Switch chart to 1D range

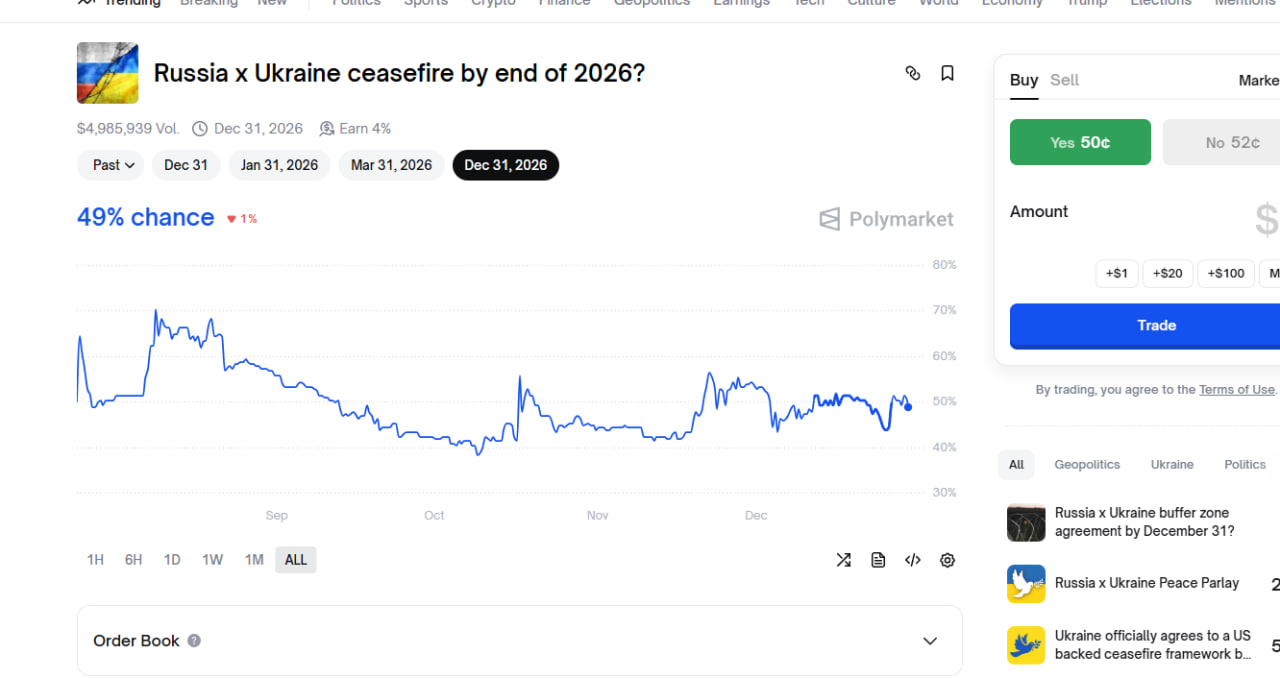pyautogui.click(x=172, y=560)
